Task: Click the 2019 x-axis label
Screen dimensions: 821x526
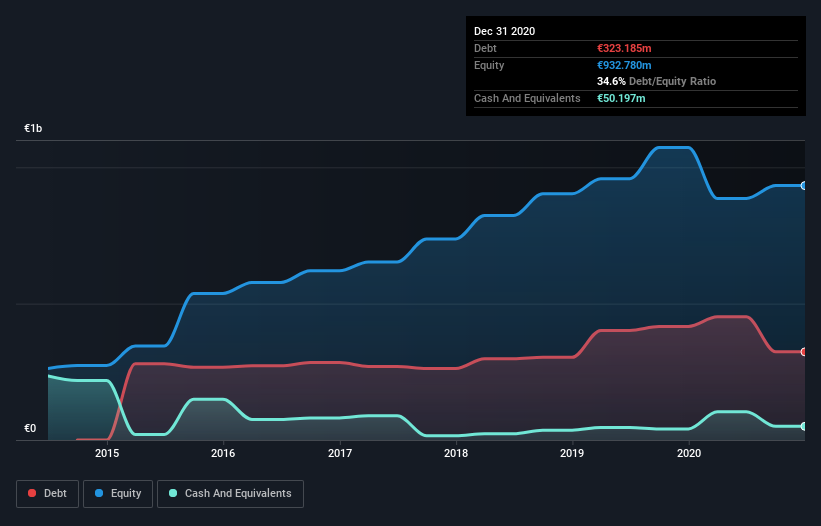Action: click(x=572, y=453)
